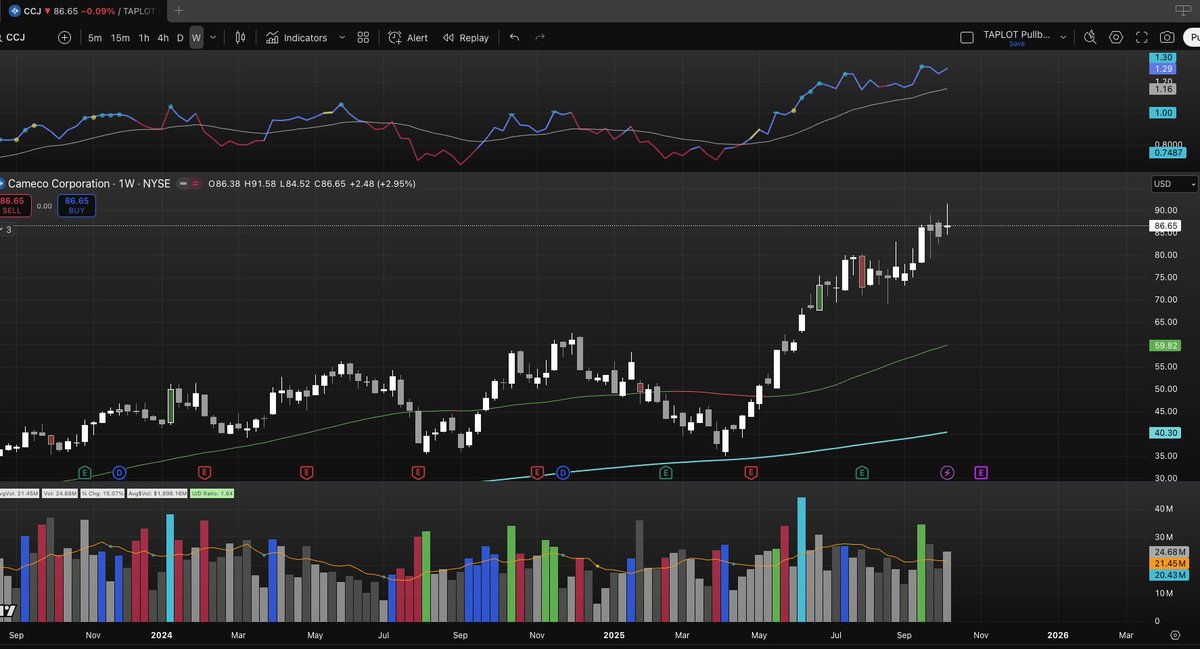Click the 2026 label on time axis

point(1057,635)
